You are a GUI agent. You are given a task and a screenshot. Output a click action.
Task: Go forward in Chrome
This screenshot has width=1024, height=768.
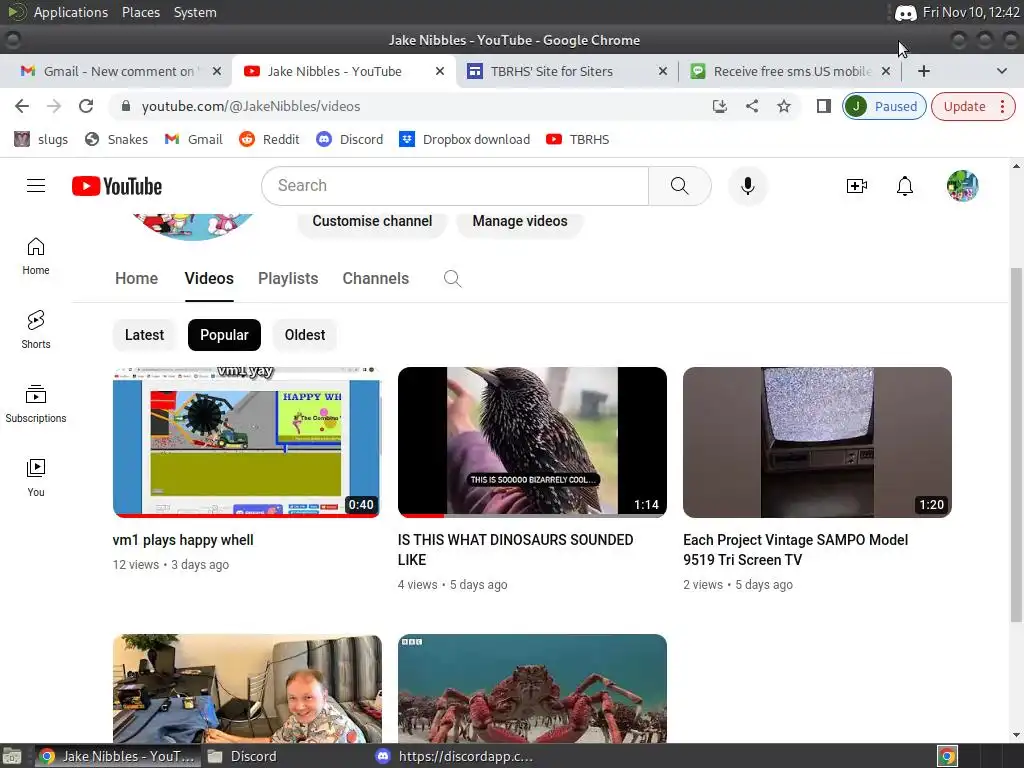(54, 106)
